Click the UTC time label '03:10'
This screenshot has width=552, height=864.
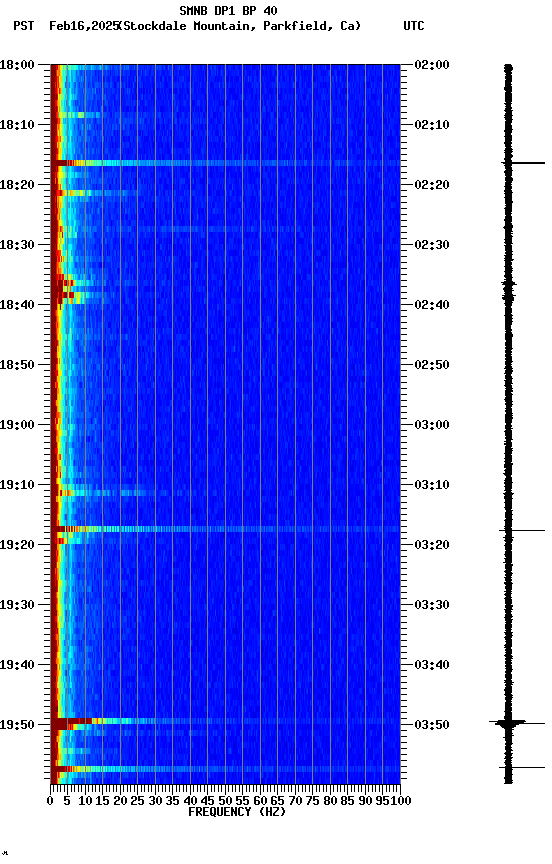432,485
